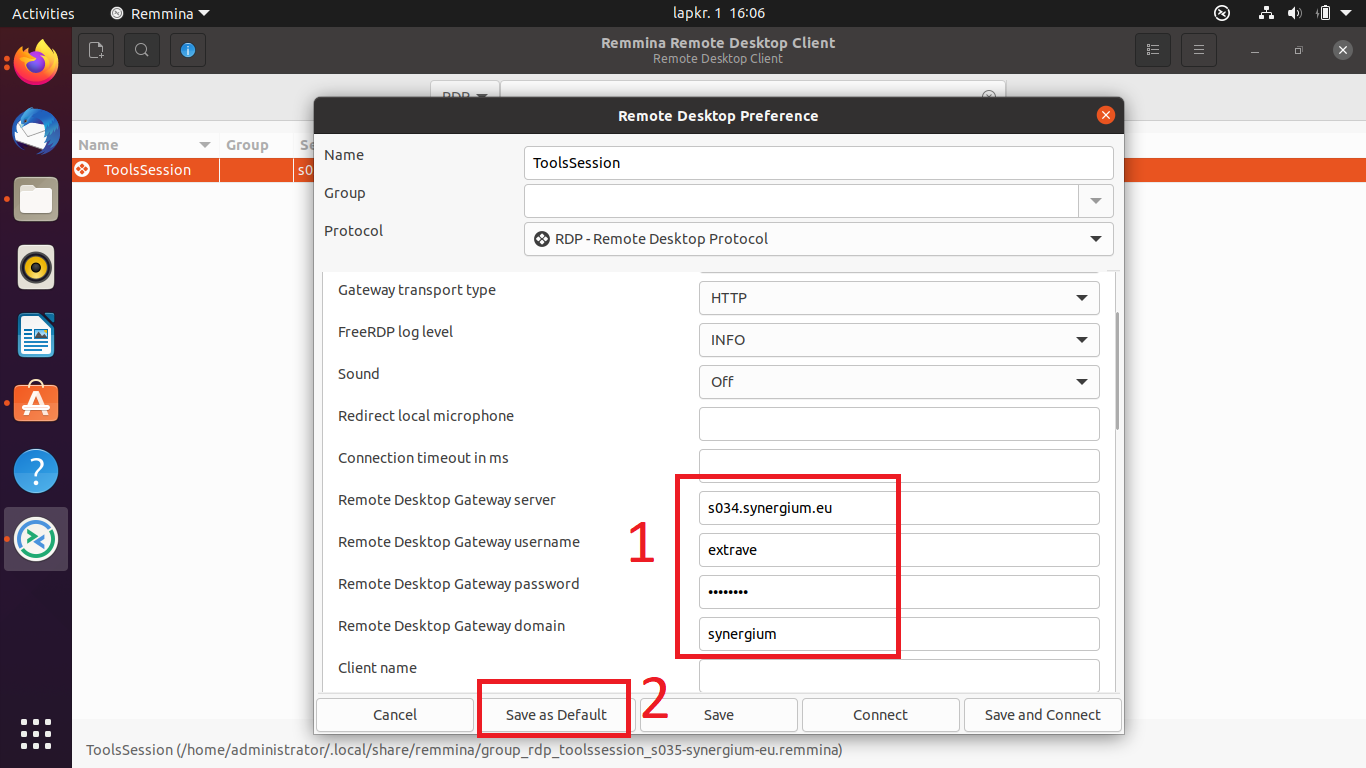Open Firefox from the dock

[36, 64]
